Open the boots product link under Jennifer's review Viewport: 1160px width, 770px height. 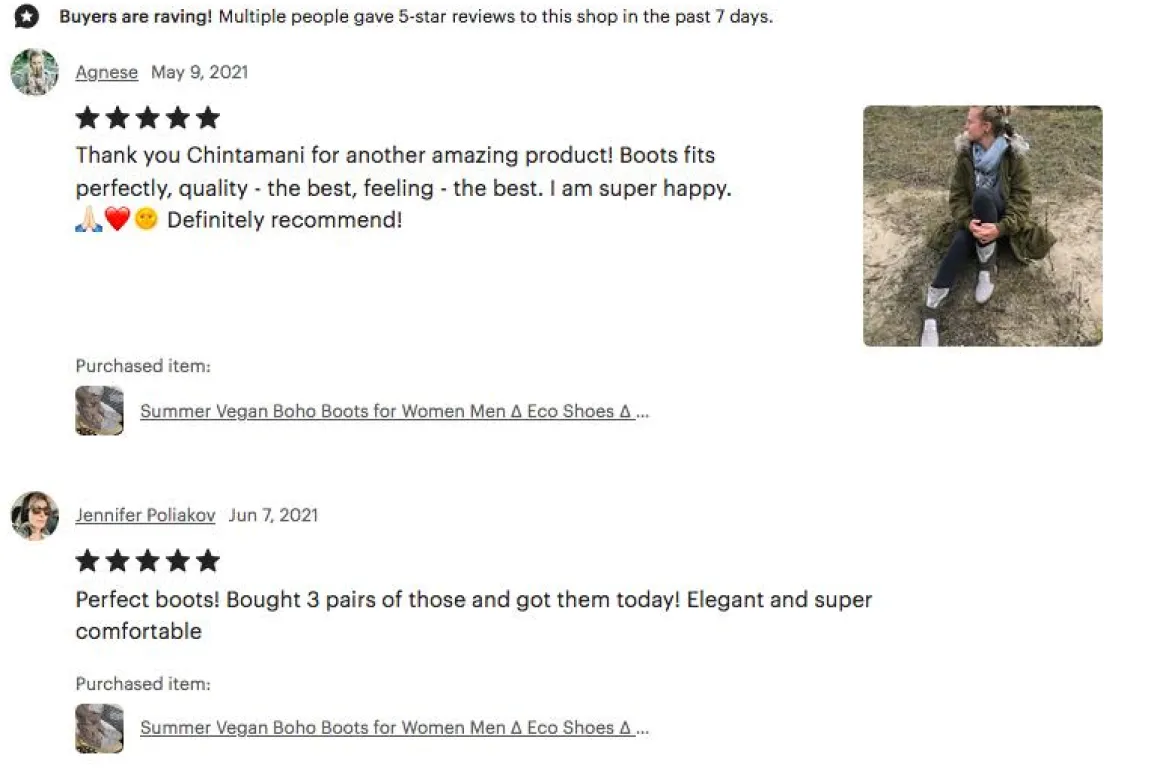(394, 728)
